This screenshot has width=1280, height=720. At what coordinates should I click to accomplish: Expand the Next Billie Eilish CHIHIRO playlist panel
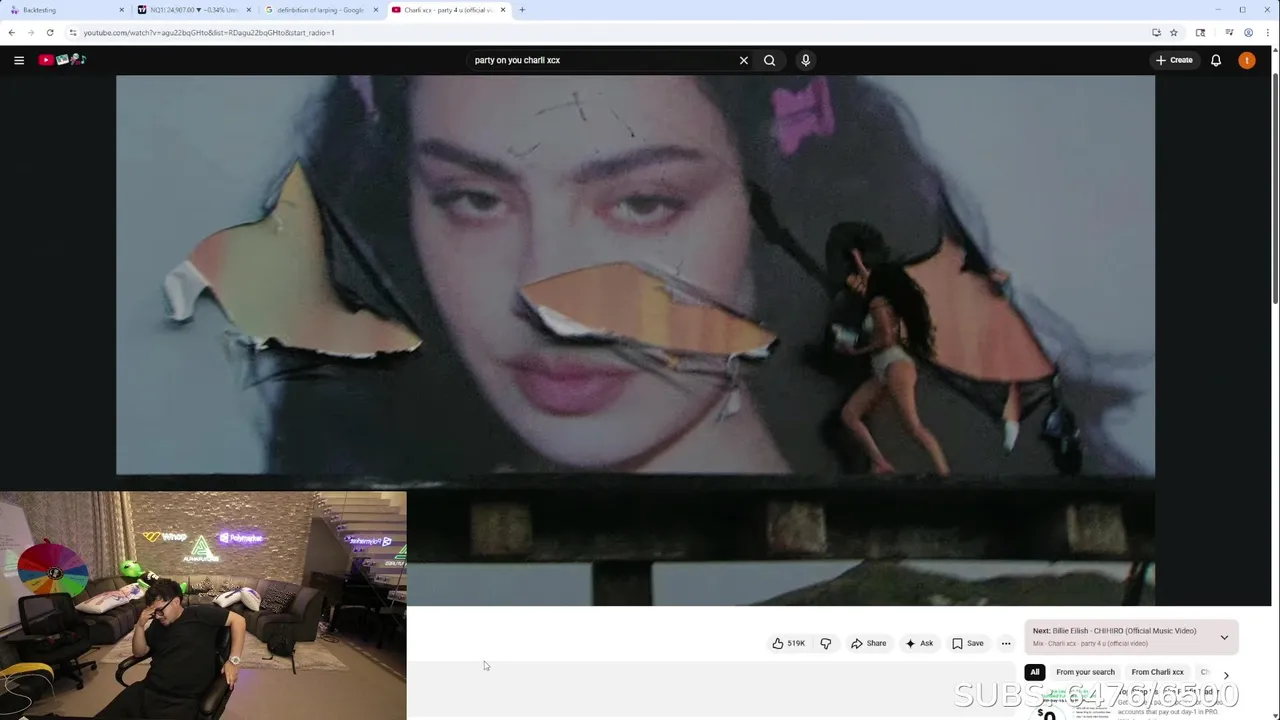[1224, 637]
